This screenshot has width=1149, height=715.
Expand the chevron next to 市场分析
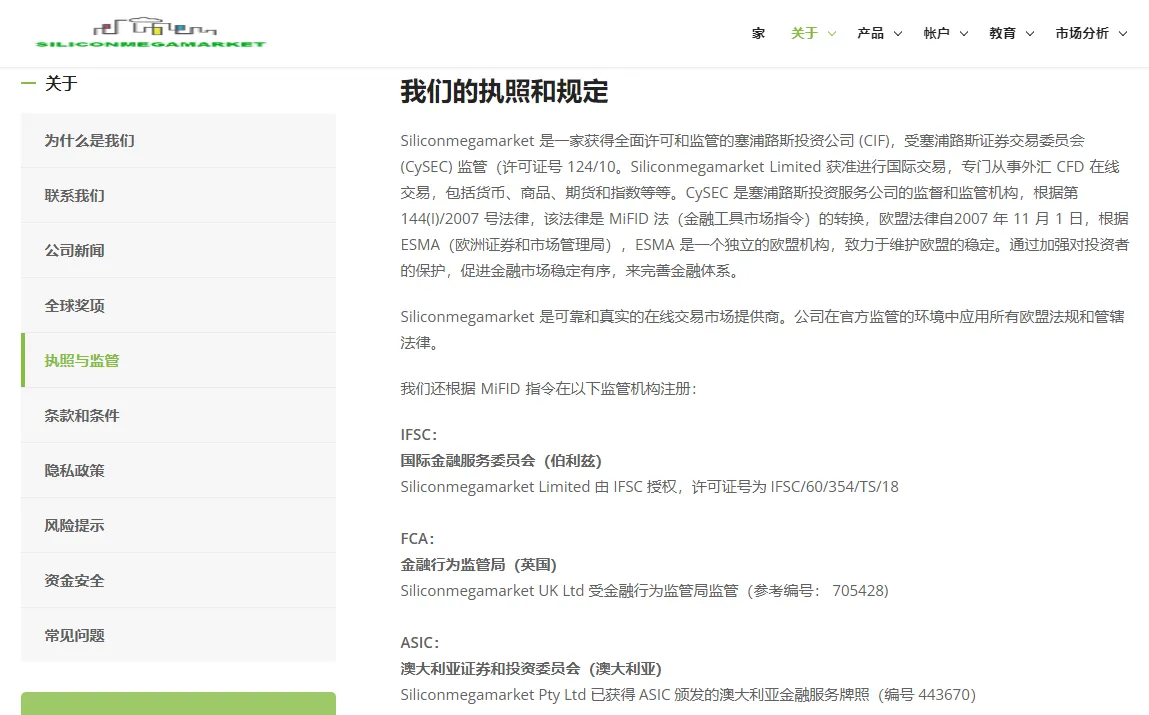coord(1123,34)
